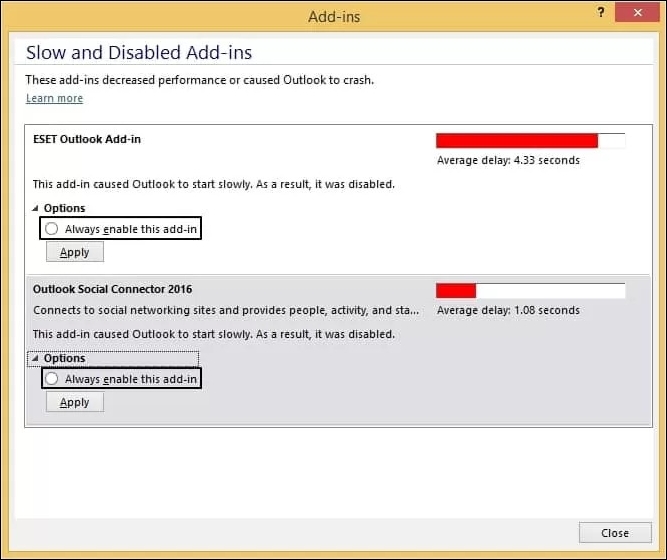Screen dimensions: 667x560
Task: Collapse Options under Outlook Social Connector 2016
Action: coord(35,358)
